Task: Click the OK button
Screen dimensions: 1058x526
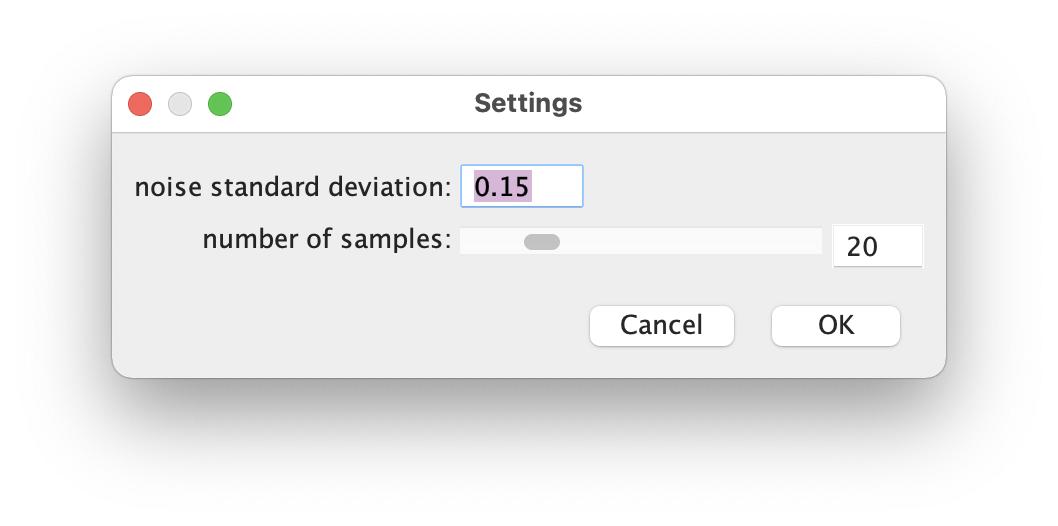Action: (836, 326)
